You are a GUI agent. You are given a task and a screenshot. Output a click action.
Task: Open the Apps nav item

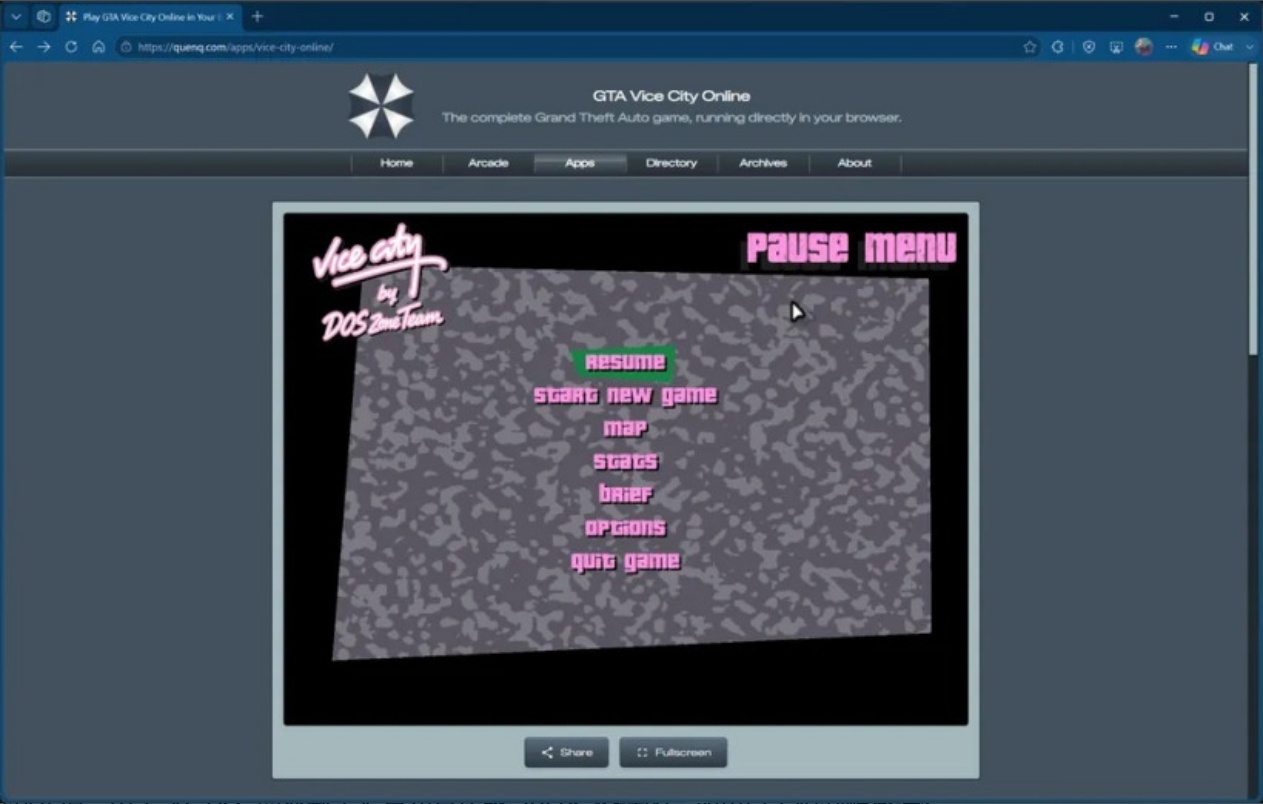580,163
